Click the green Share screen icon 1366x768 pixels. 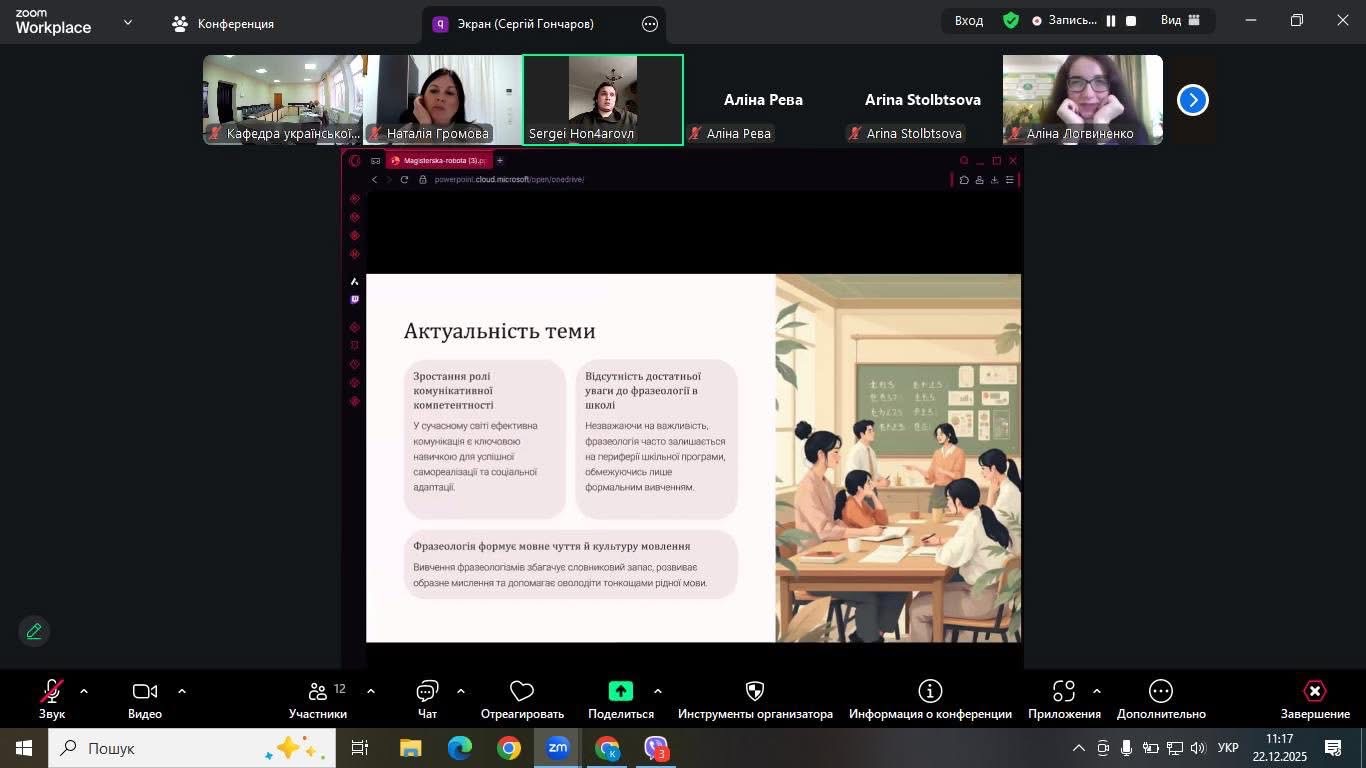click(x=621, y=692)
